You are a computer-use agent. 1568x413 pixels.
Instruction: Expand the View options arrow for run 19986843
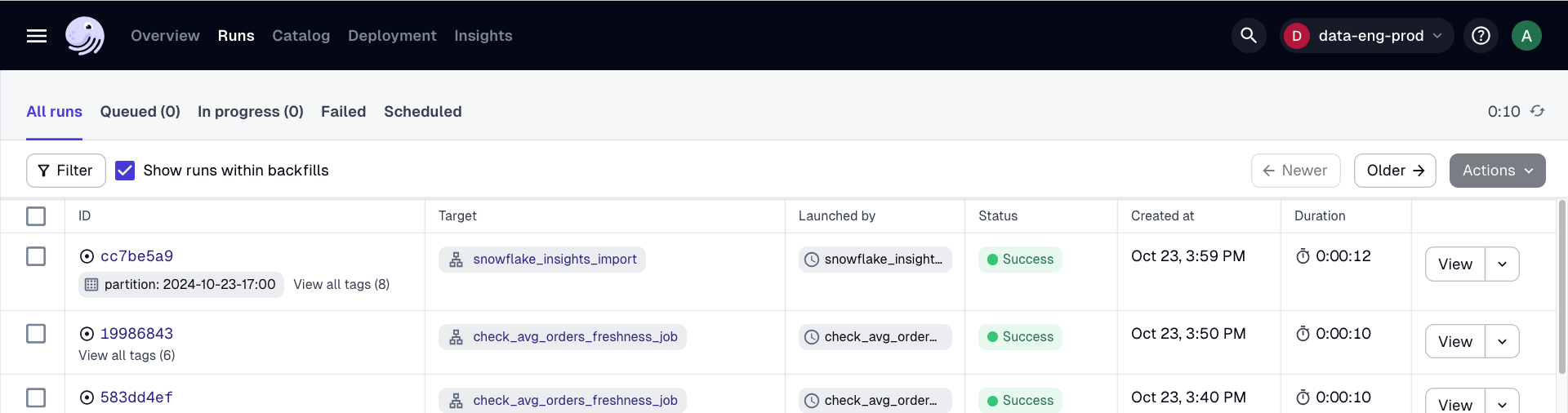(1502, 342)
